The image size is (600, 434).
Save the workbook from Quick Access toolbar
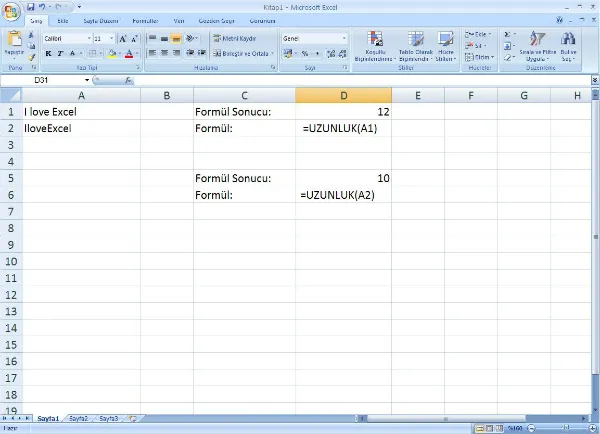point(31,6)
